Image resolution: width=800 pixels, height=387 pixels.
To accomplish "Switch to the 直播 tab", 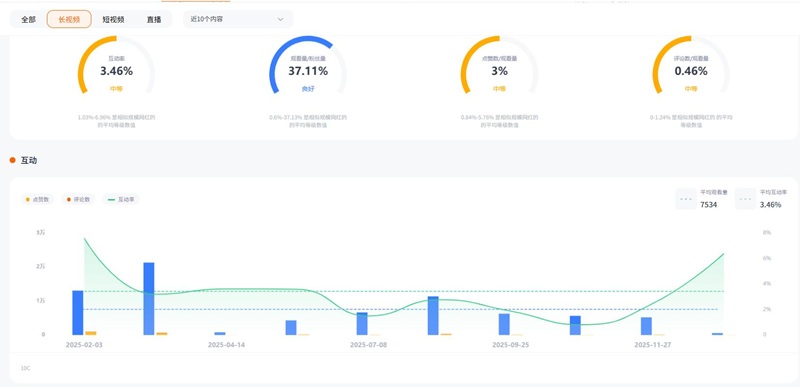I will (x=154, y=19).
